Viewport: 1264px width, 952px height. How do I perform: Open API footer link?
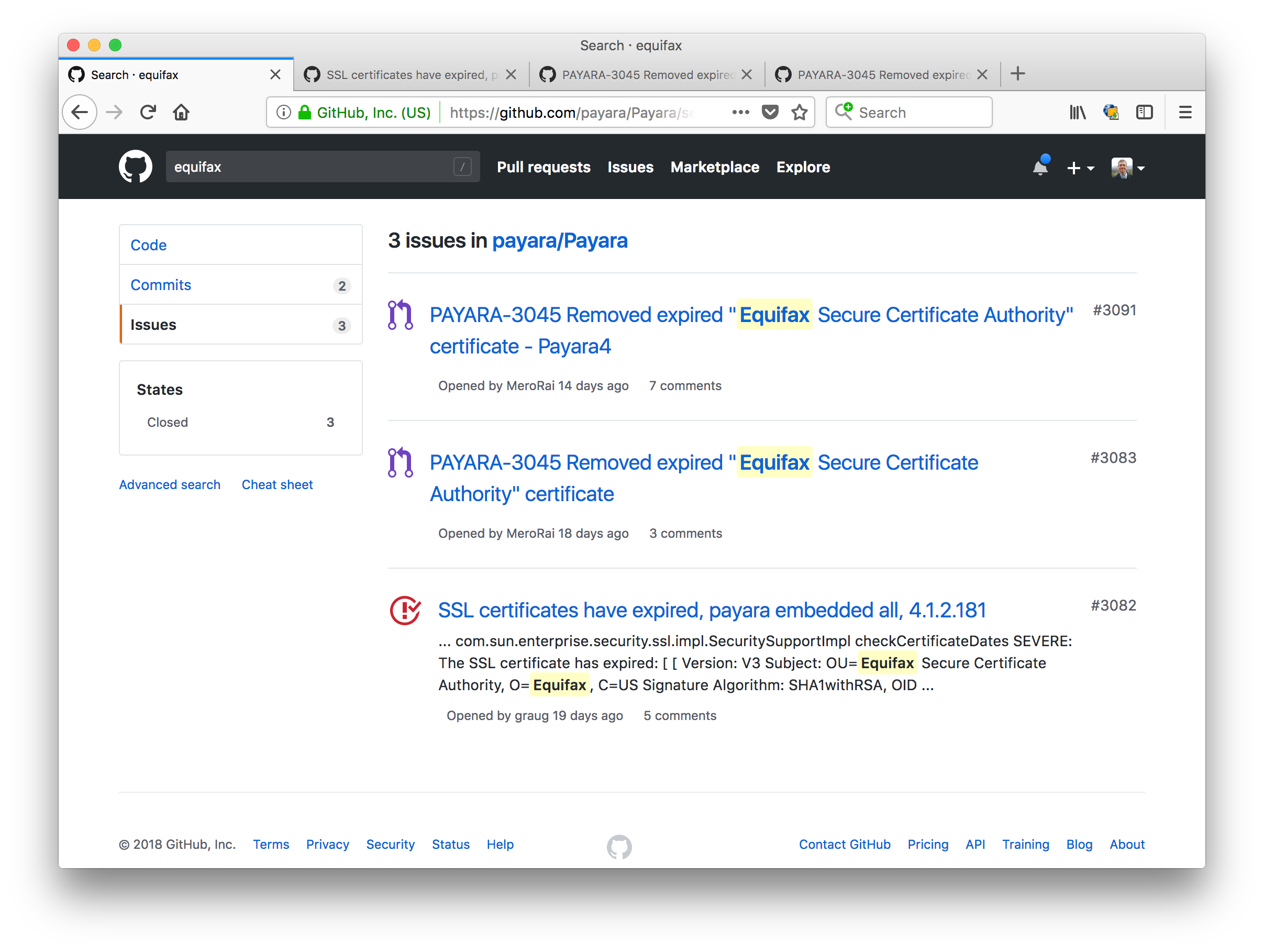click(x=975, y=845)
